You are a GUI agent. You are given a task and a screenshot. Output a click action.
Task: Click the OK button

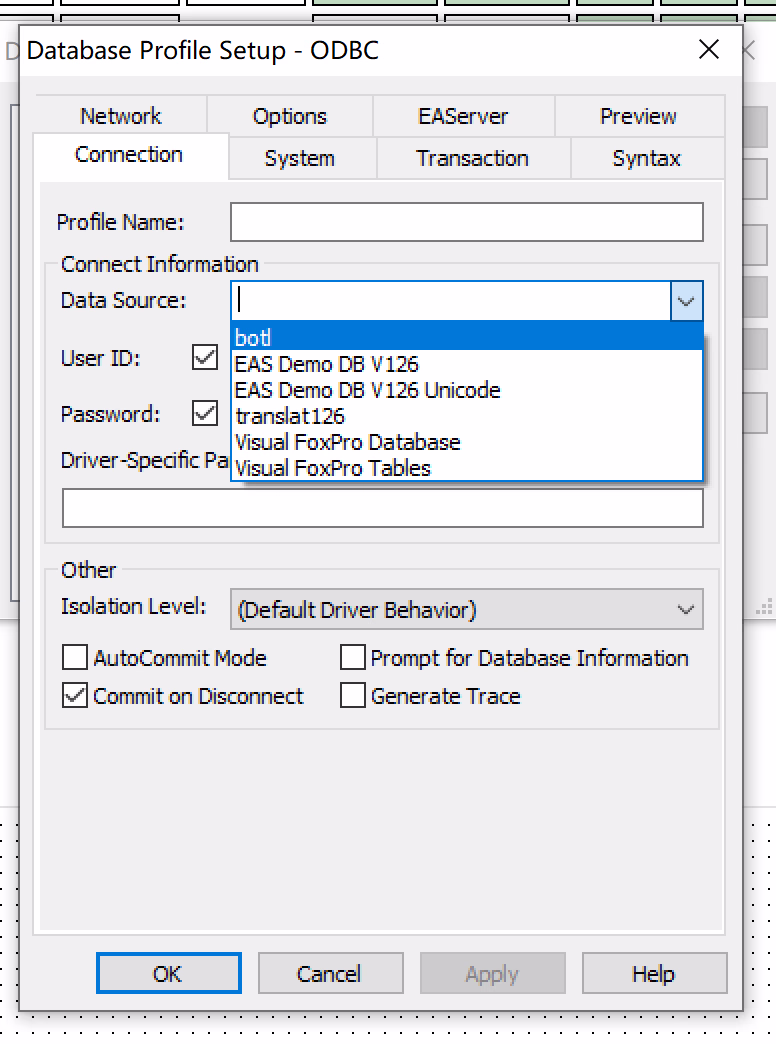[168, 973]
